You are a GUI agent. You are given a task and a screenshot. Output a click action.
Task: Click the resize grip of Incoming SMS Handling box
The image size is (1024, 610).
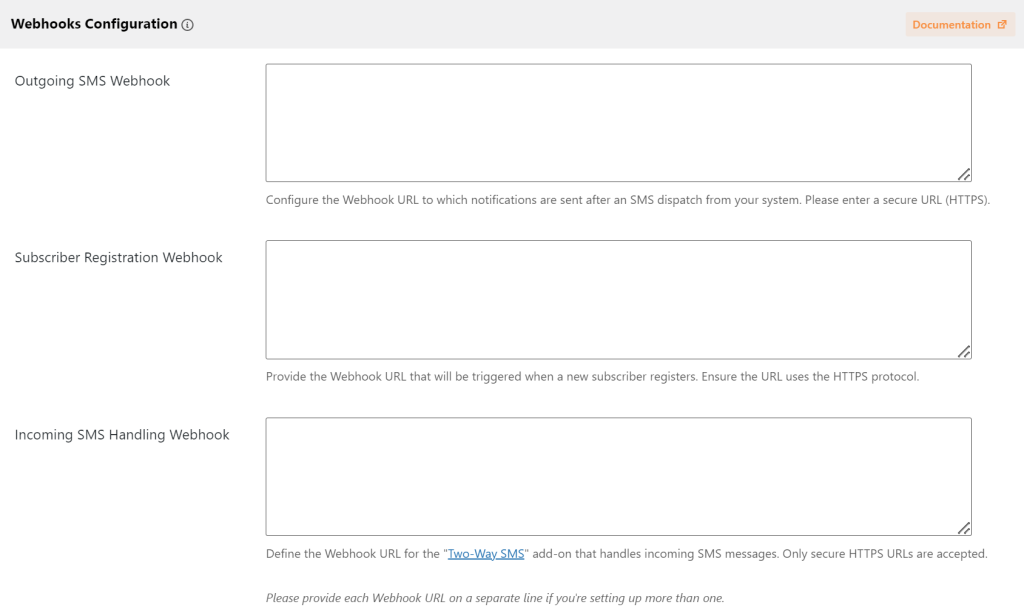964,528
